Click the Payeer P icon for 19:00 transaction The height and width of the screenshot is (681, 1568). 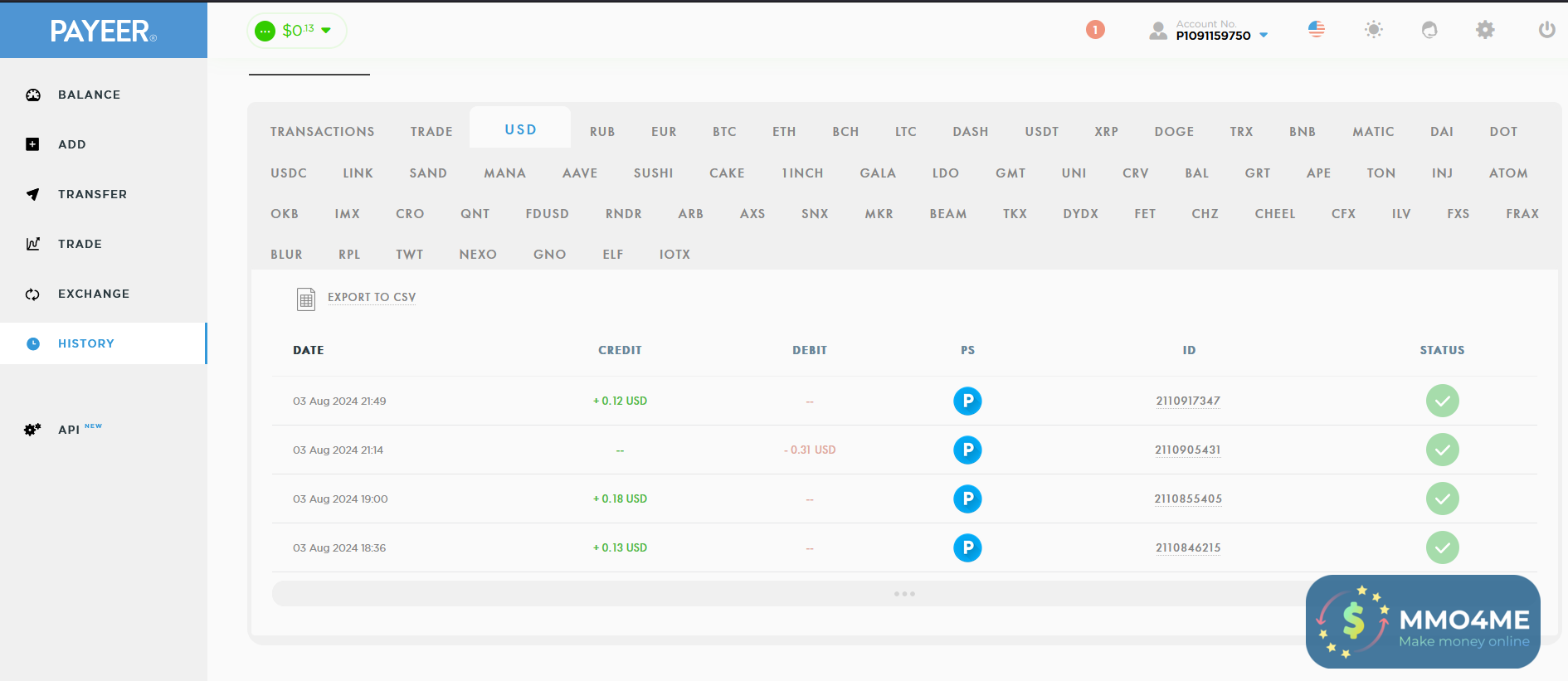tap(967, 499)
